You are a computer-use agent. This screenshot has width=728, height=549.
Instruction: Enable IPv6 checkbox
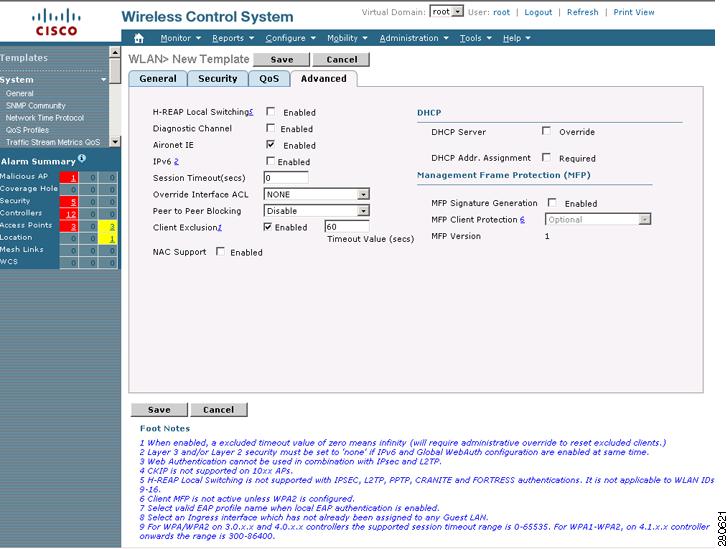(271, 161)
